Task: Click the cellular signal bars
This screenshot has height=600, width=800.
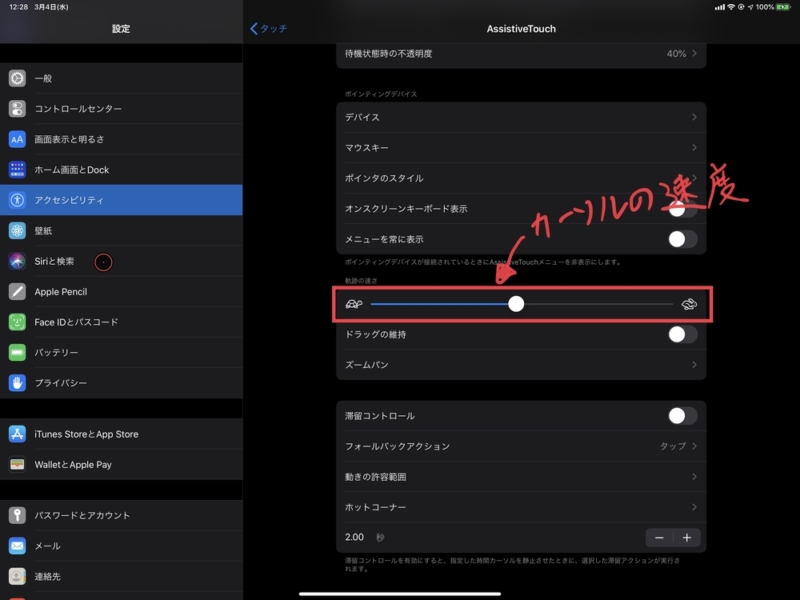Action: coord(720,7)
